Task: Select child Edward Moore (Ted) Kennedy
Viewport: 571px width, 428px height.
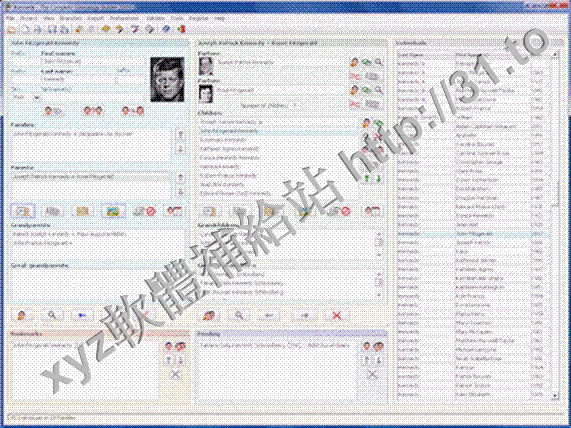Action: 279,193
